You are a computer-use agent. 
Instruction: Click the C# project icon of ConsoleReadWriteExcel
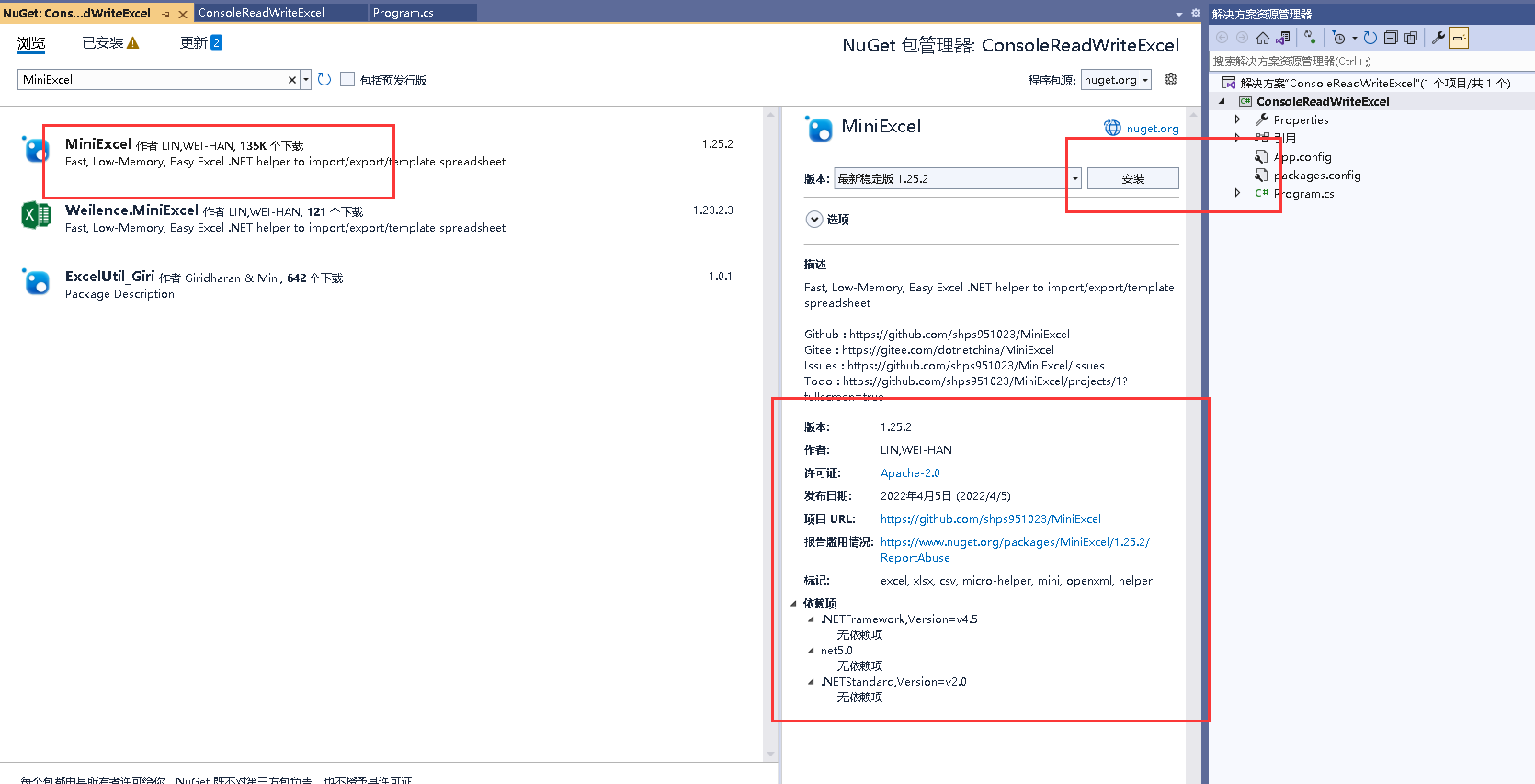(x=1245, y=102)
